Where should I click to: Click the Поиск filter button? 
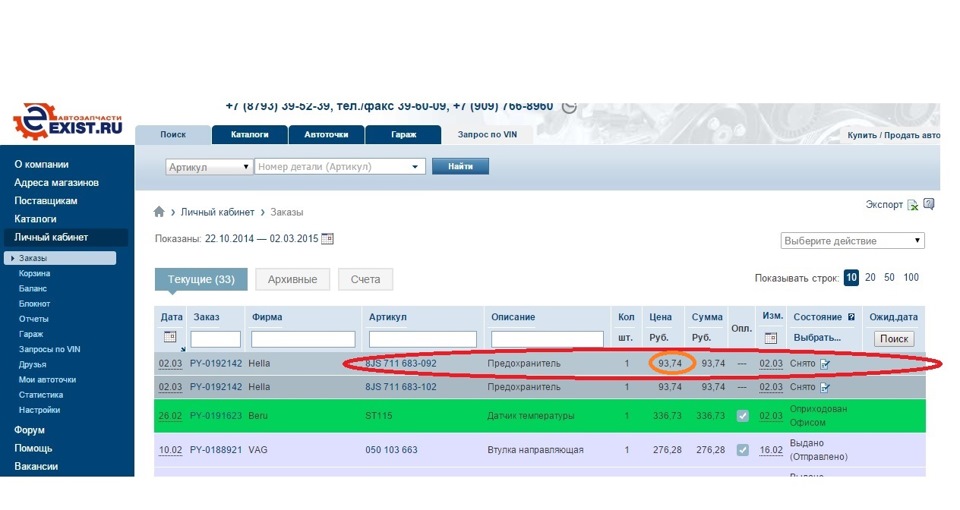click(894, 339)
